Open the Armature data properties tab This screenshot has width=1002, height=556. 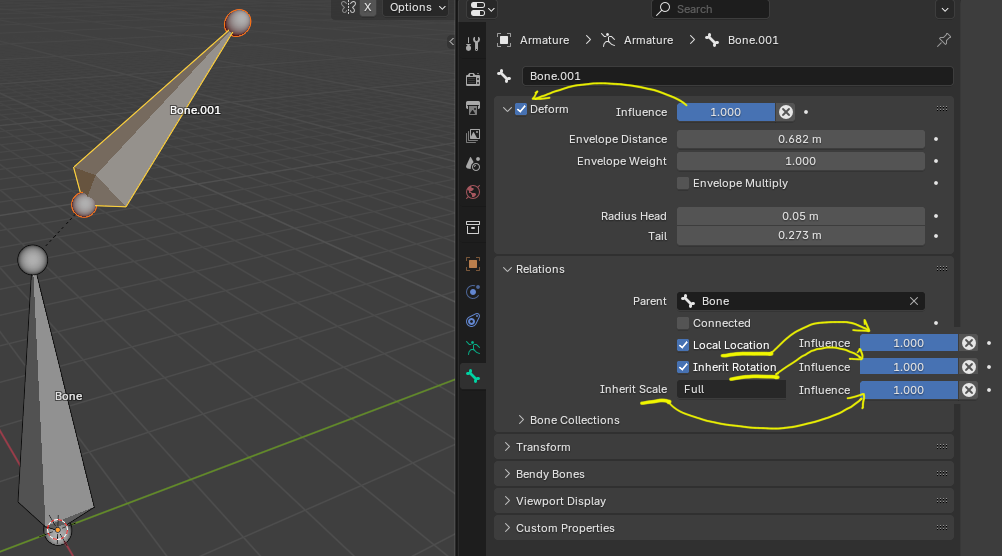[x=473, y=348]
